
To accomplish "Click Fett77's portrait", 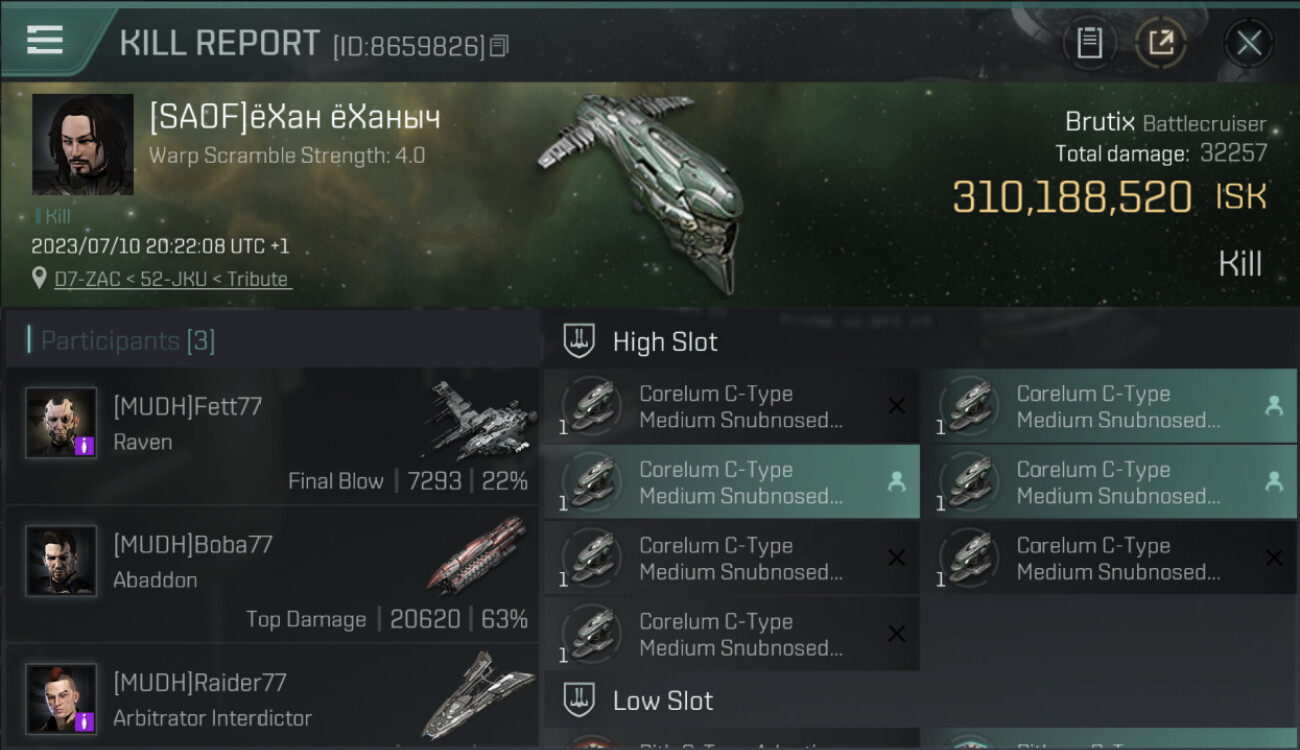I will click(x=61, y=422).
